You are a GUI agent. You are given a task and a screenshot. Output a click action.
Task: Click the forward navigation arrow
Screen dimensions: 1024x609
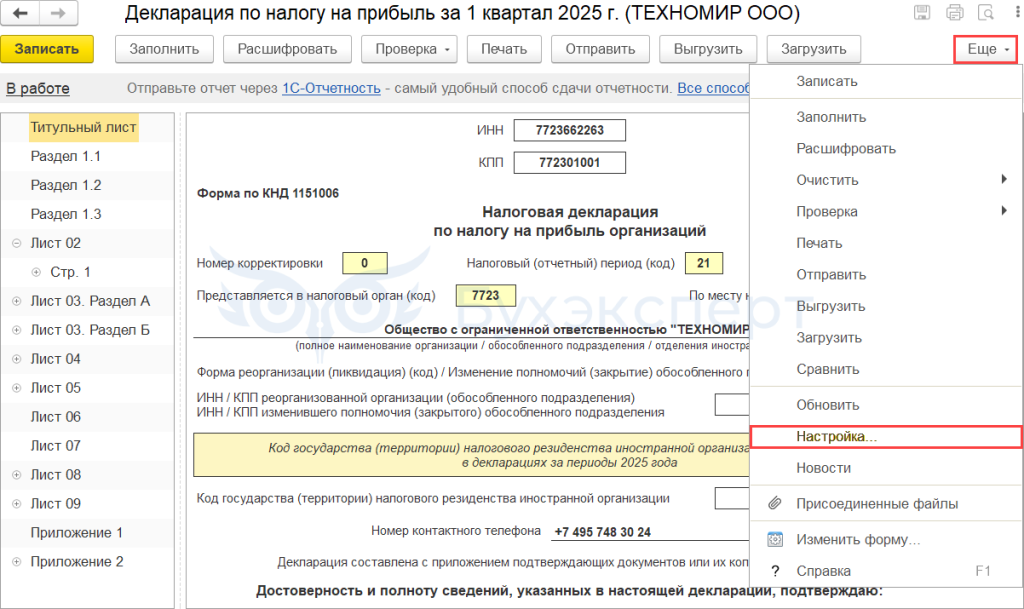coord(58,14)
